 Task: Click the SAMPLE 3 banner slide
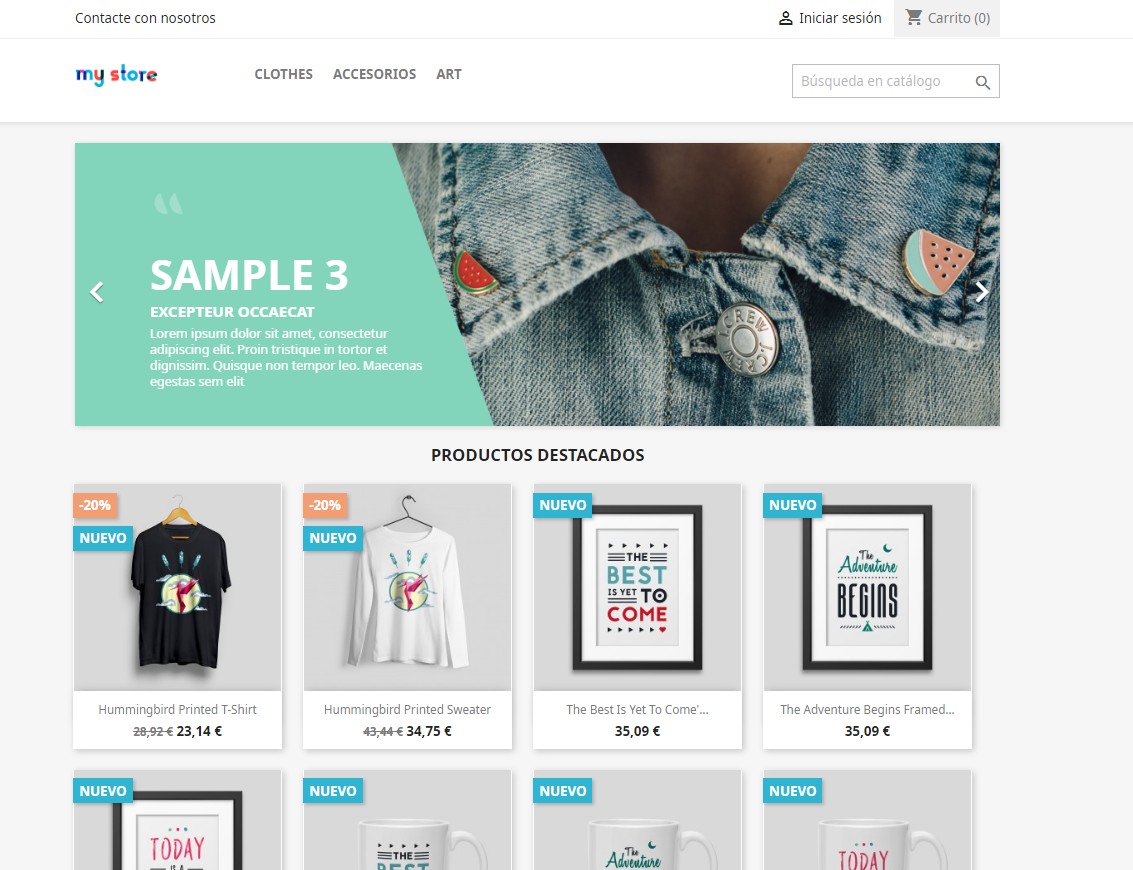tap(538, 284)
